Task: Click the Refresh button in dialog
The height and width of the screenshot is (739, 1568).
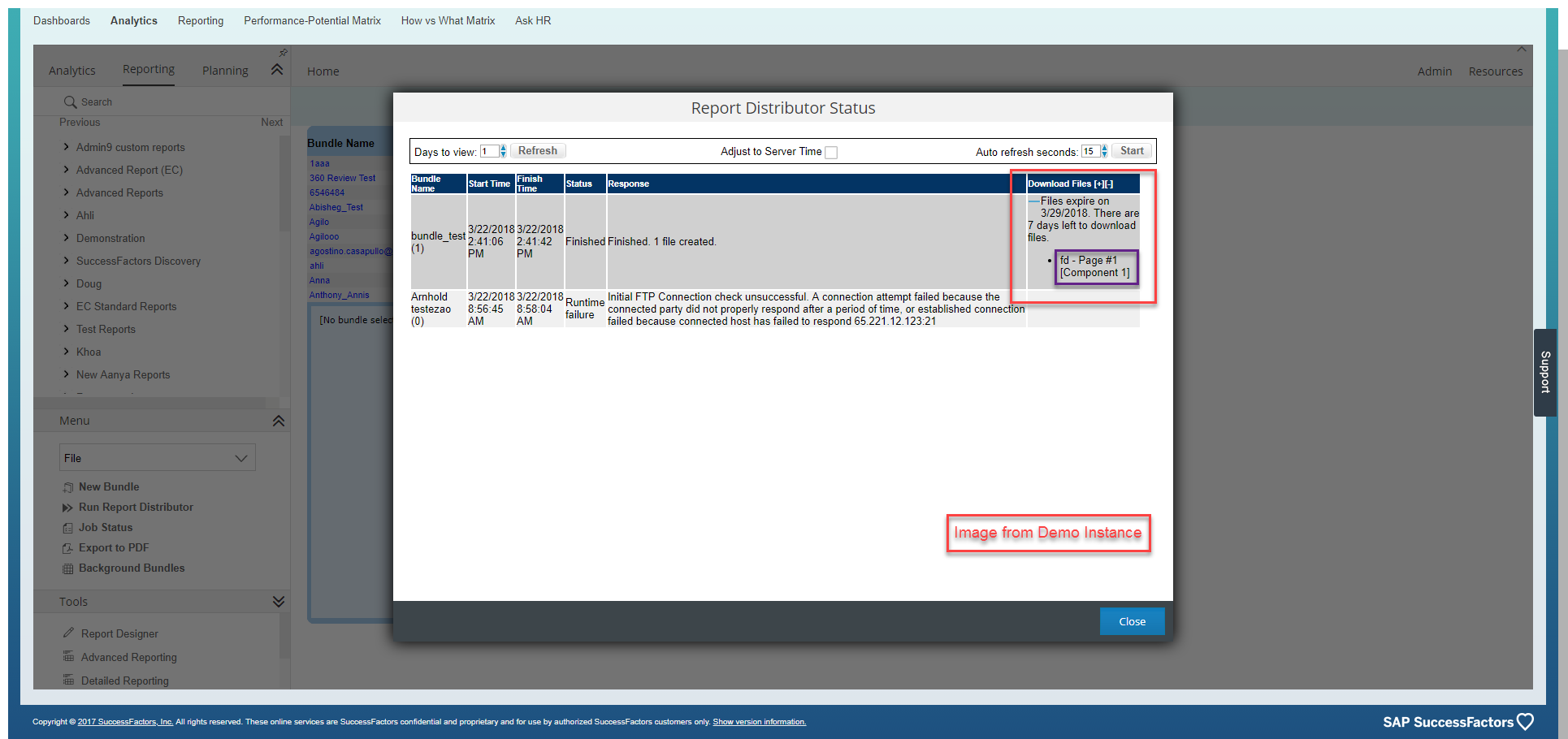Action: 538,151
